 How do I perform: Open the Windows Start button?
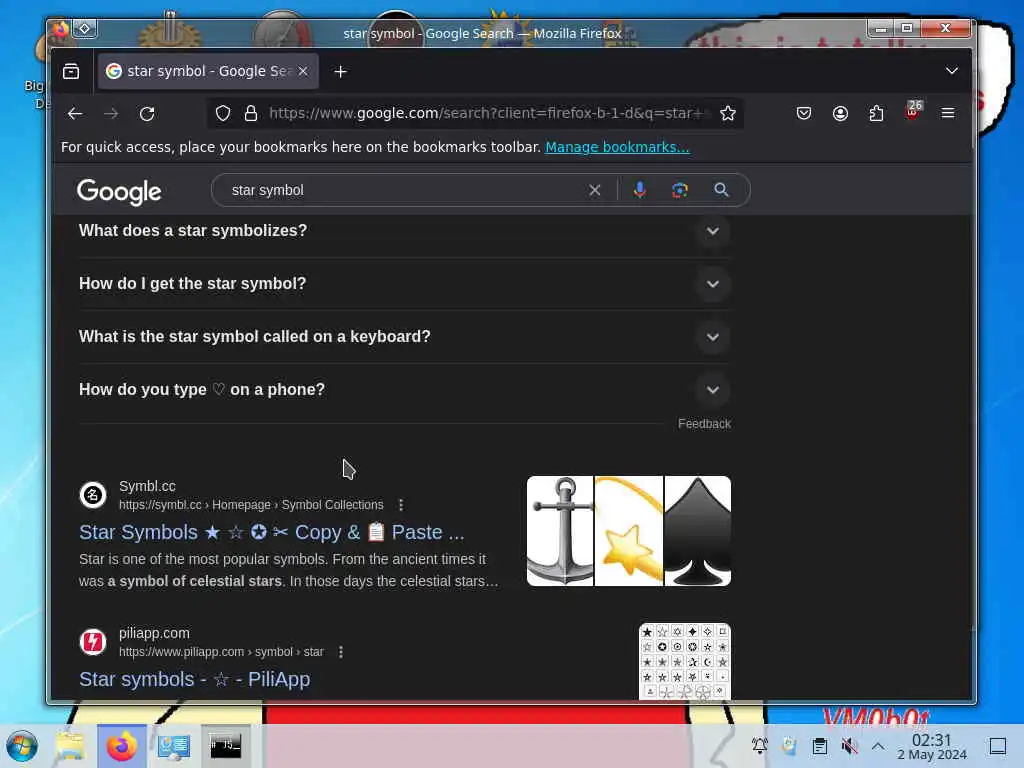[22, 746]
